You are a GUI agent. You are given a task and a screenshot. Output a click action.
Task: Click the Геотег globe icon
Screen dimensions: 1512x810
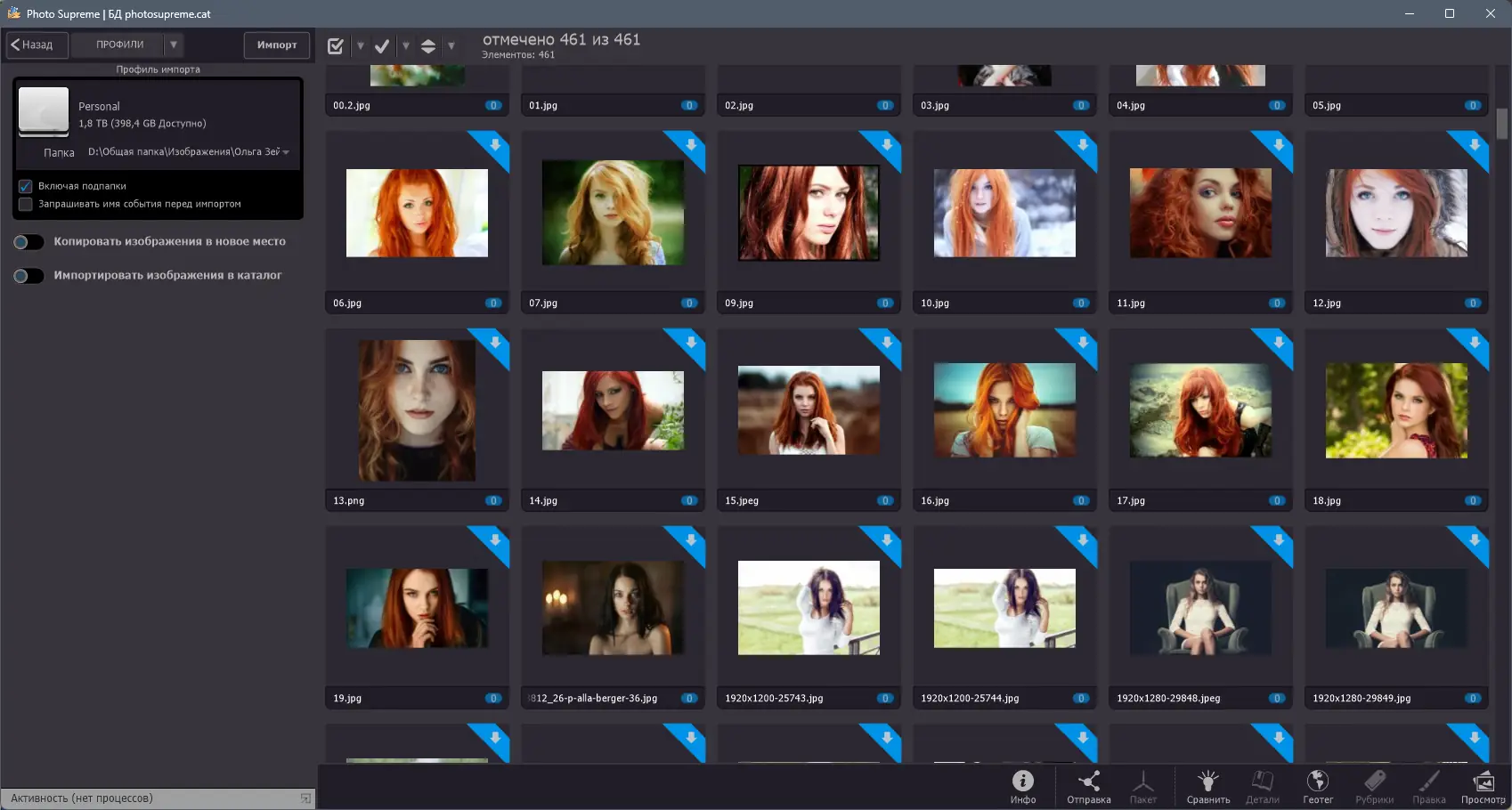tap(1318, 787)
